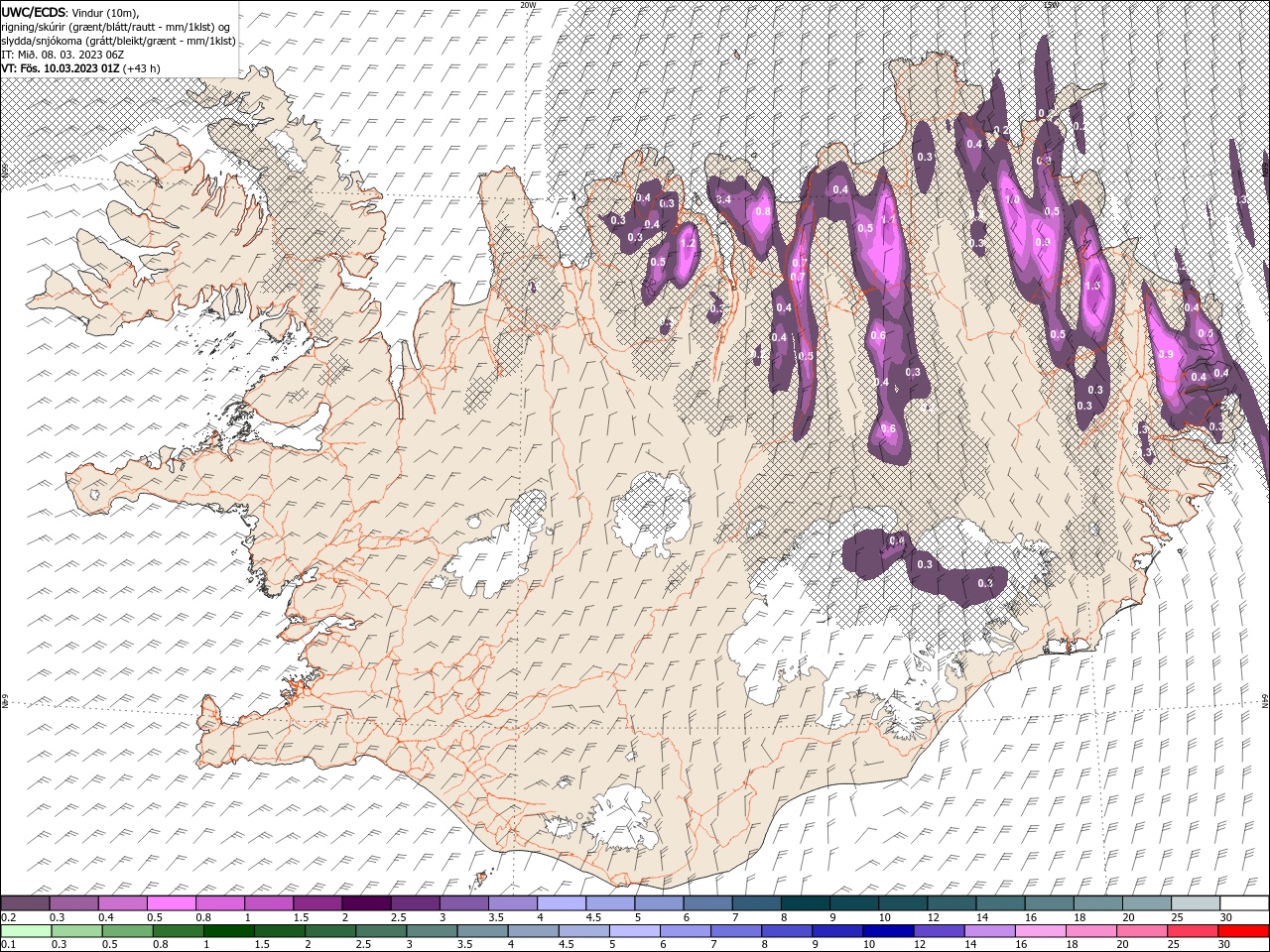
Task: Click the 'Vindur (10m),' text in header
Action: click(x=107, y=12)
